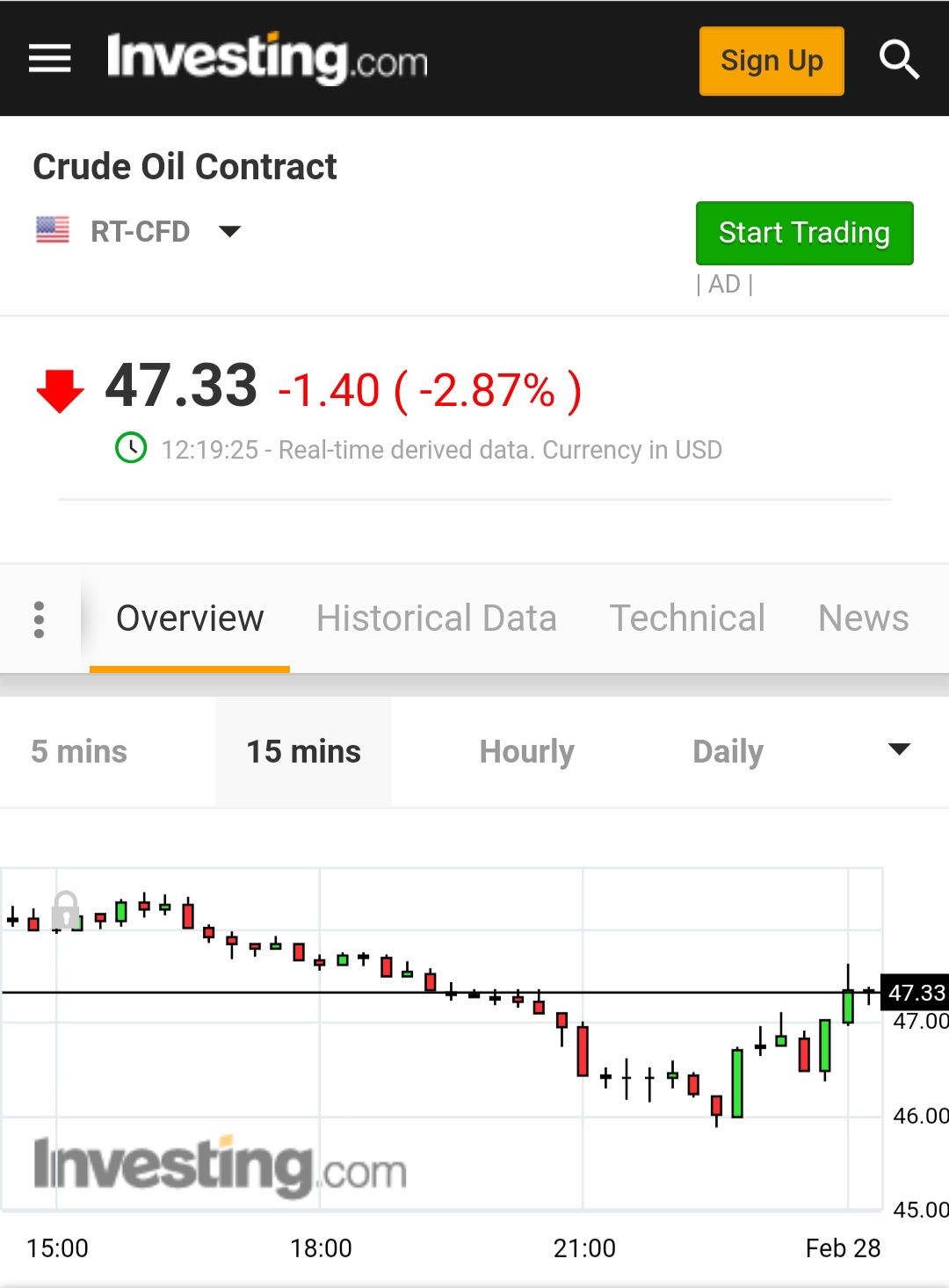Click the 18:00 time axis label

[321, 1248]
